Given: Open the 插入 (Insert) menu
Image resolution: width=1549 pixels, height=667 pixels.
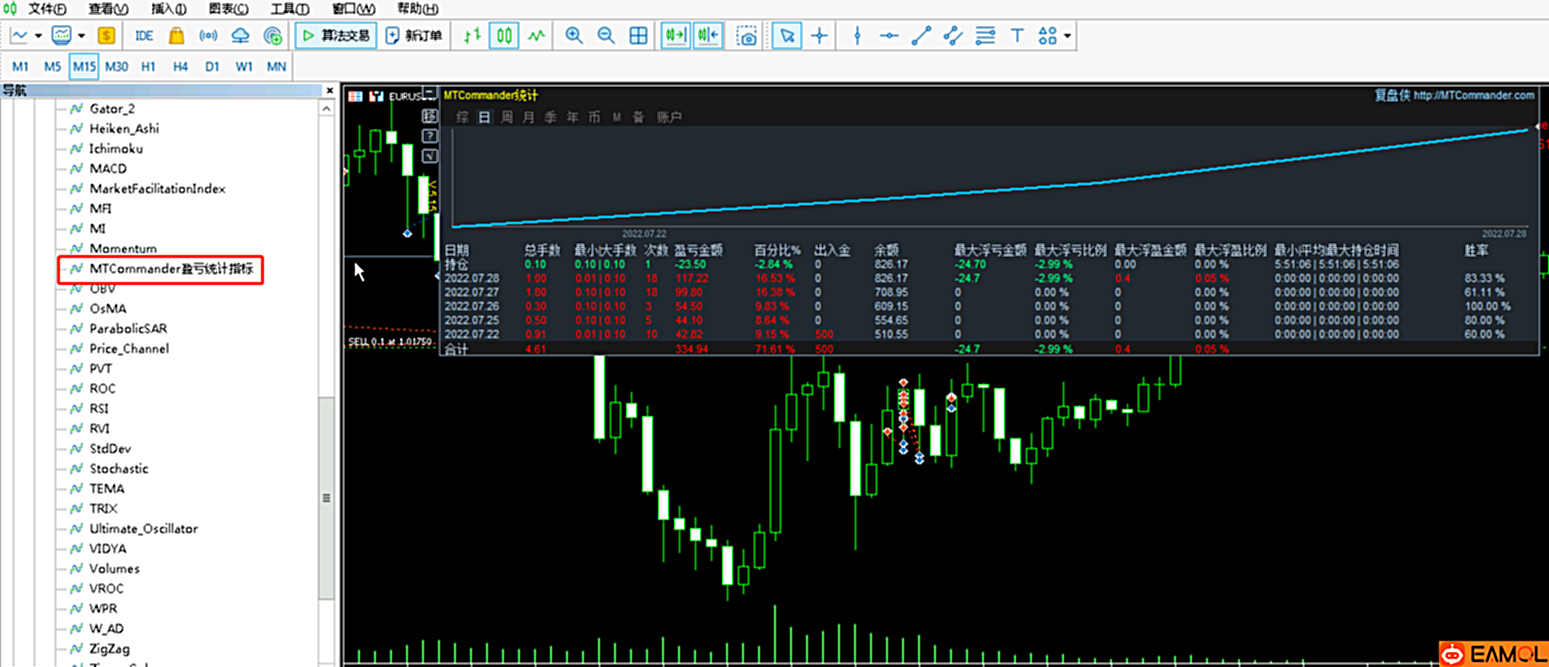Looking at the screenshot, I should 168,9.
